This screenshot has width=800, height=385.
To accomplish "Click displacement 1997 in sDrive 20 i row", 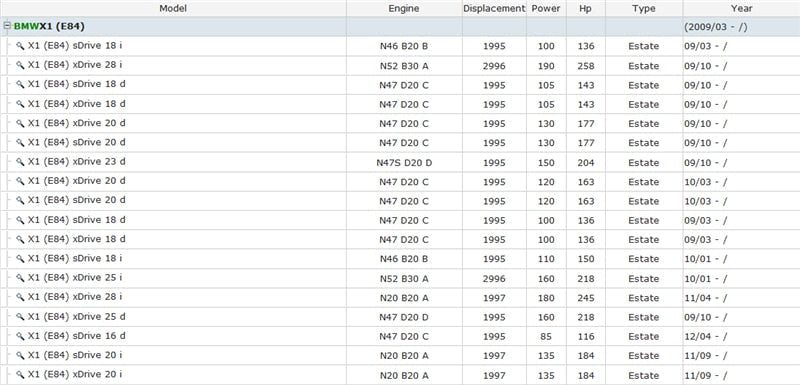I will [x=494, y=356].
